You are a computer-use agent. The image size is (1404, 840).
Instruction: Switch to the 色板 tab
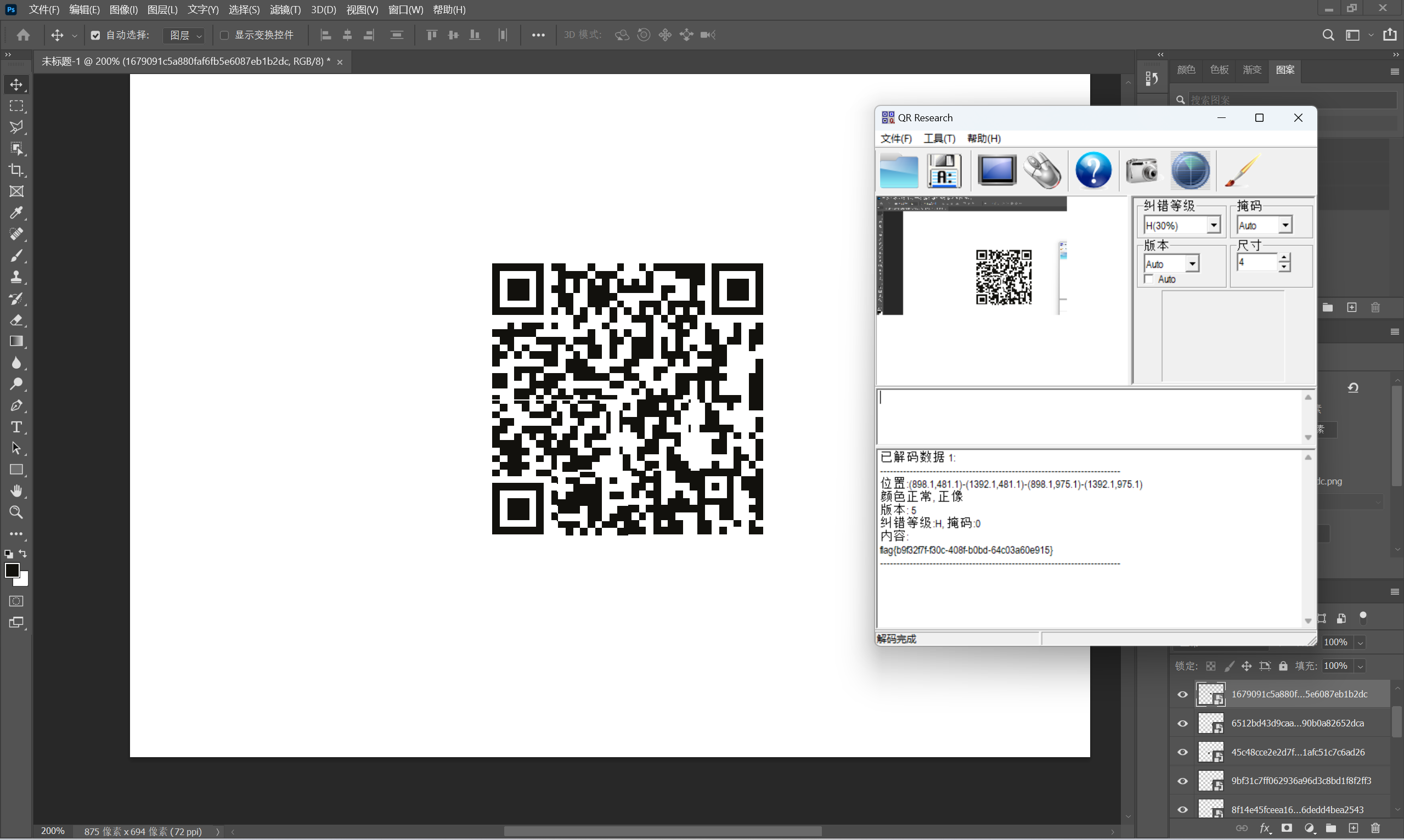1219,70
